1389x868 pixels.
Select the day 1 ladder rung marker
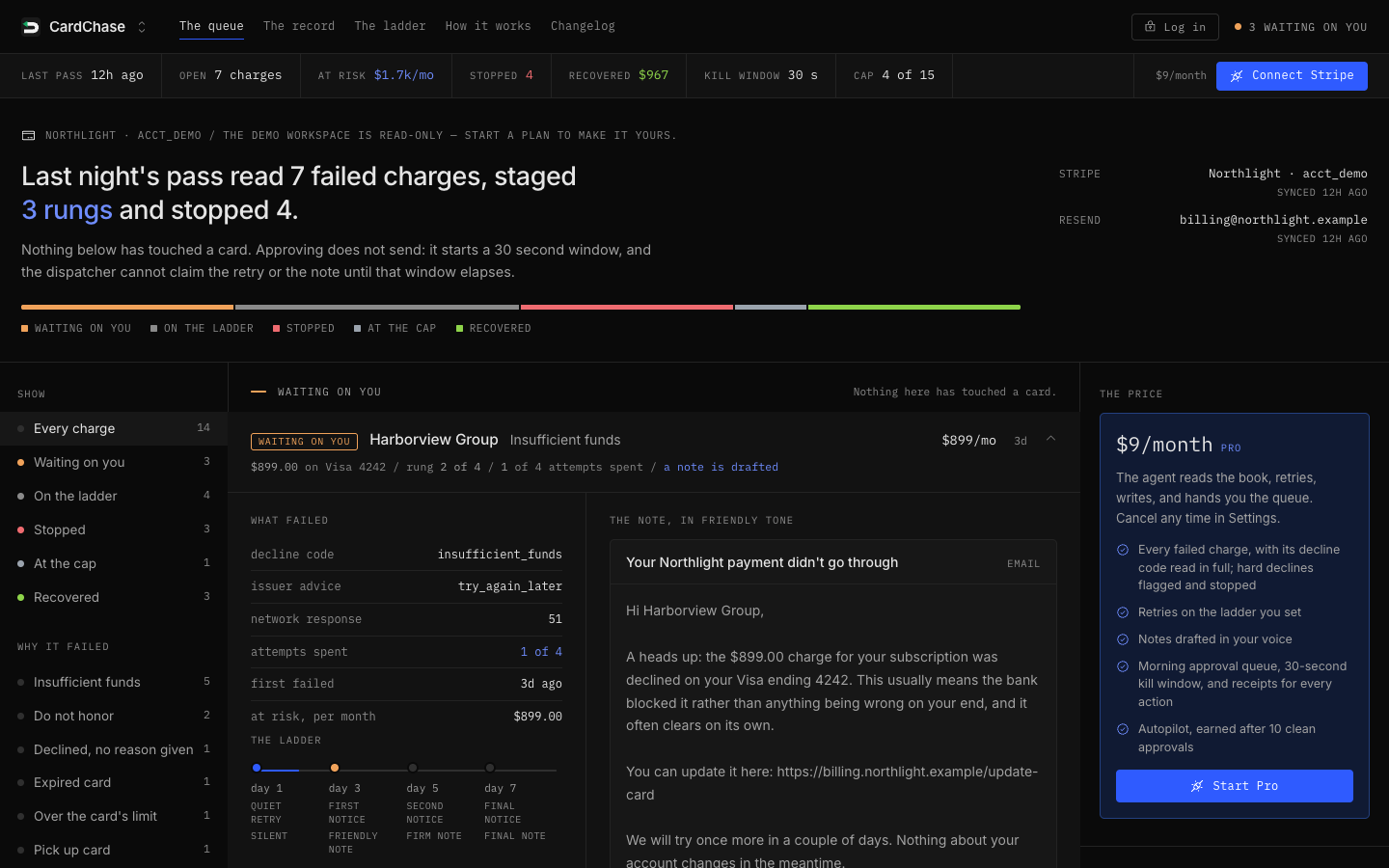pos(257,768)
